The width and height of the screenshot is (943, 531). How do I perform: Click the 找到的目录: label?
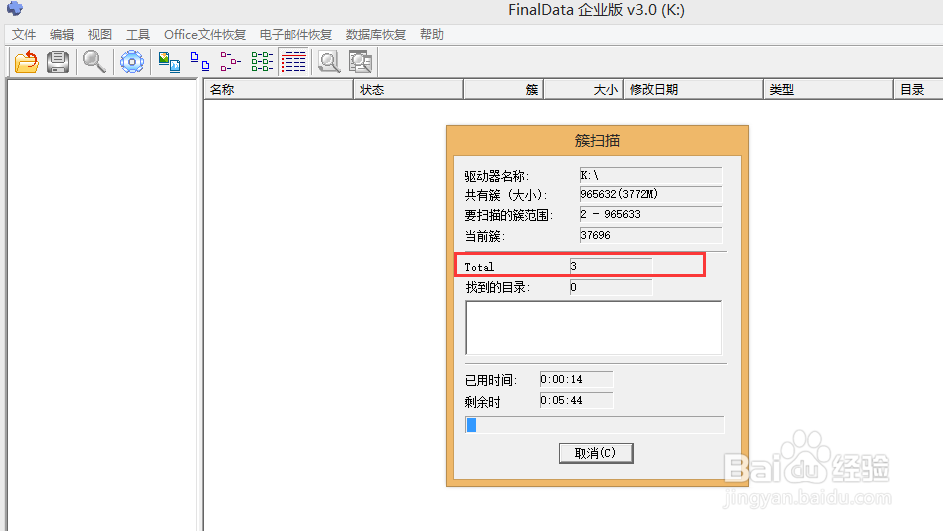[x=498, y=287]
